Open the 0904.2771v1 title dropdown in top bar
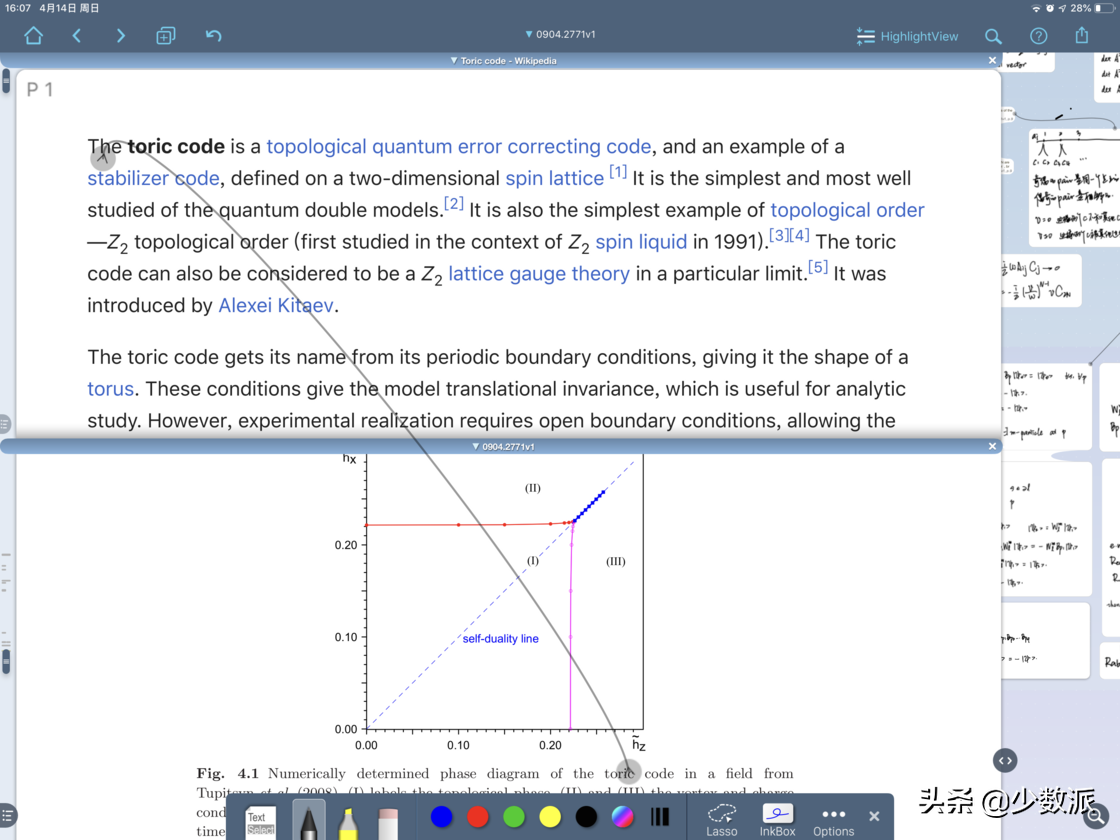This screenshot has width=1120, height=840. click(560, 34)
